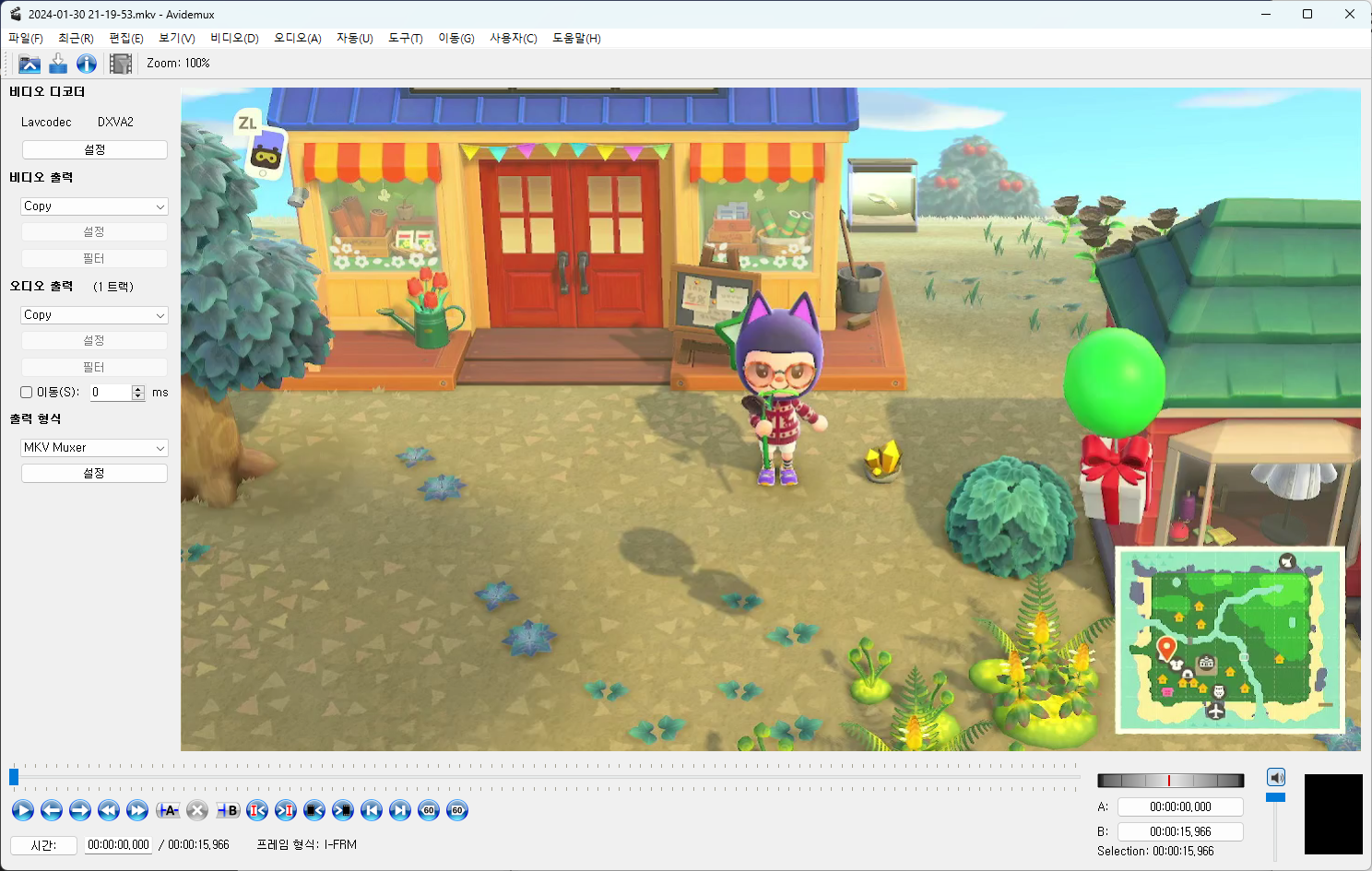
Task: Click the (1 트랙) audio track label
Action: pos(113,287)
